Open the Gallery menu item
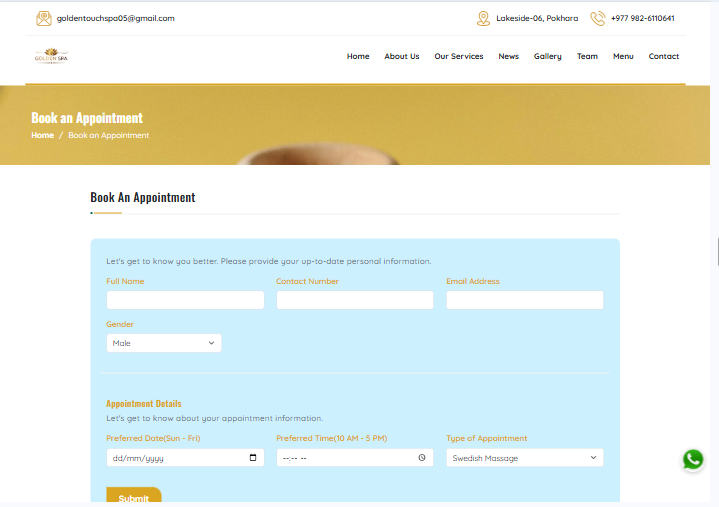Screen dimensions: 719x507 coord(548,56)
